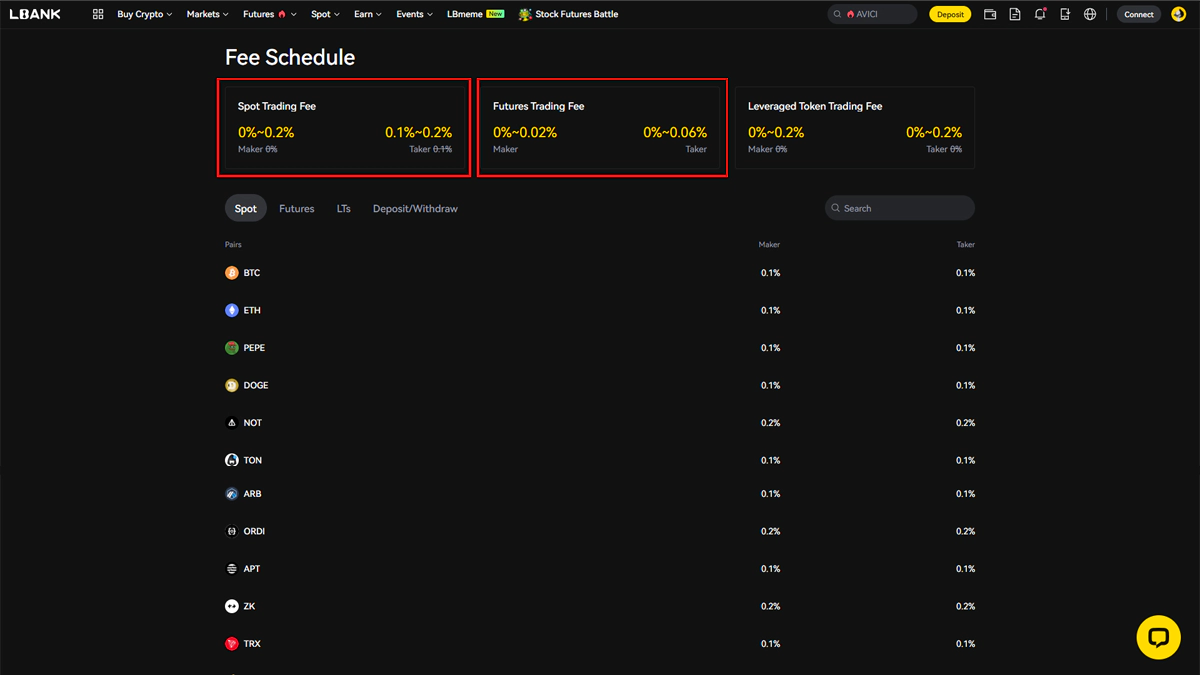Expand the Earn dropdown menu
1200x675 pixels.
pos(367,14)
